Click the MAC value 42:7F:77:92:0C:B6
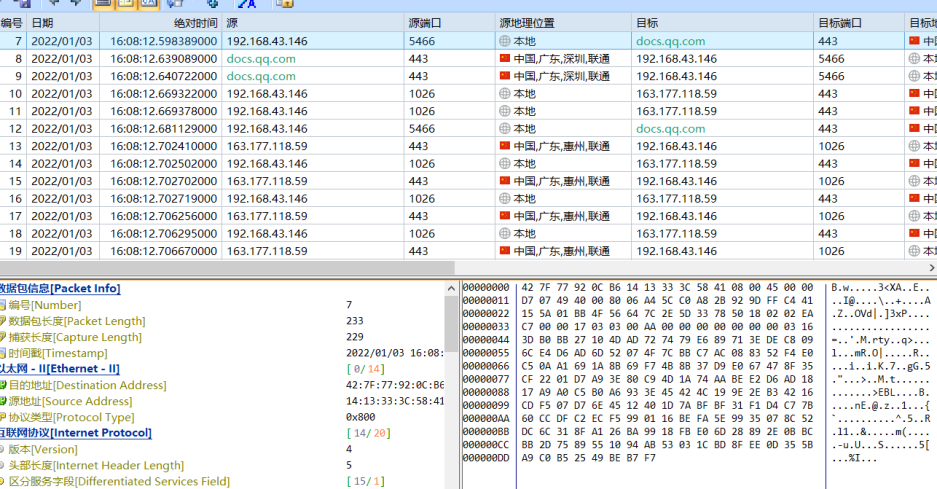Screen dimensions: 937x489 click(395, 385)
